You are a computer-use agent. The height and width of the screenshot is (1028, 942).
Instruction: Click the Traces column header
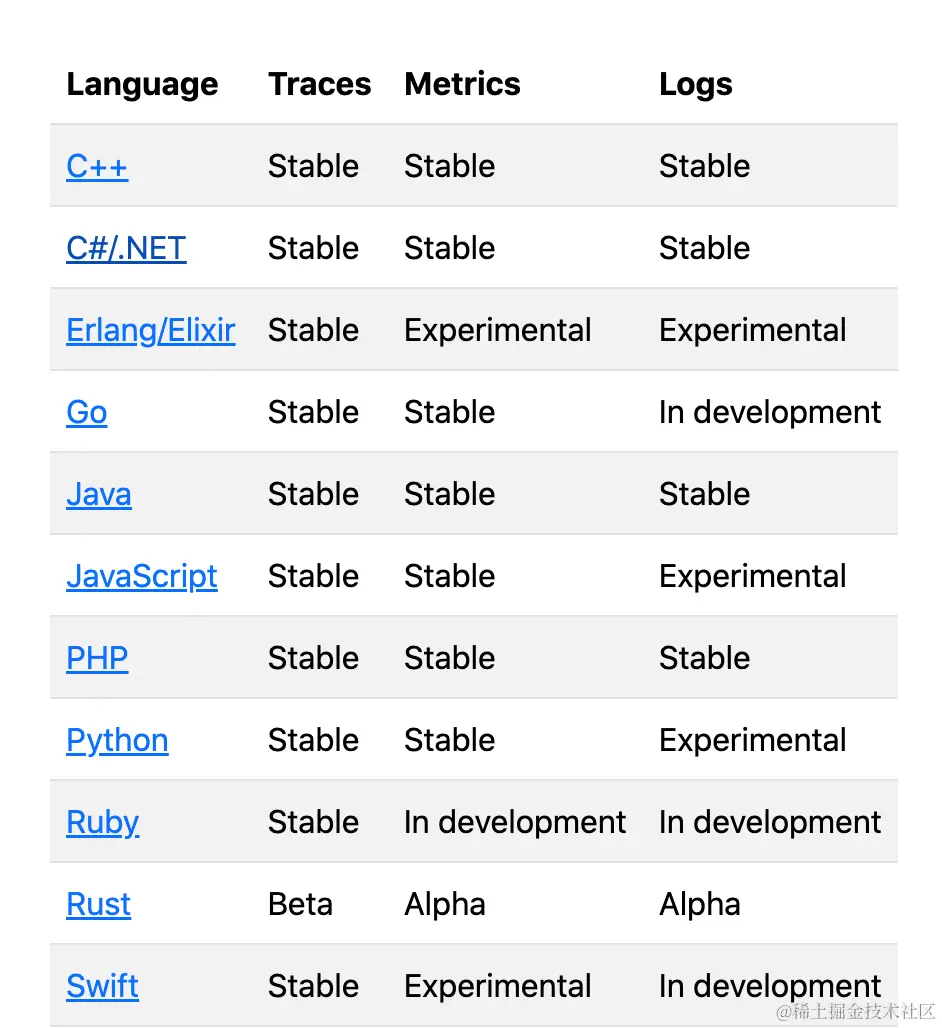319,85
